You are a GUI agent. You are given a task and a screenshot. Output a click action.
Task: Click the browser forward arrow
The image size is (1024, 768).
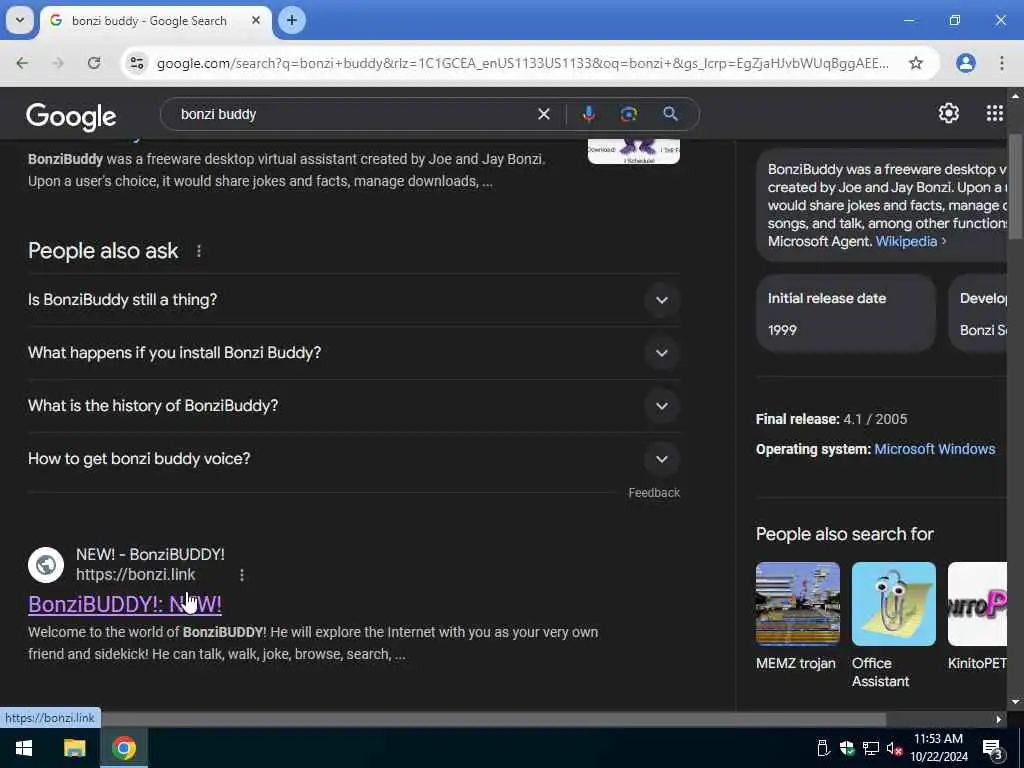tap(57, 63)
